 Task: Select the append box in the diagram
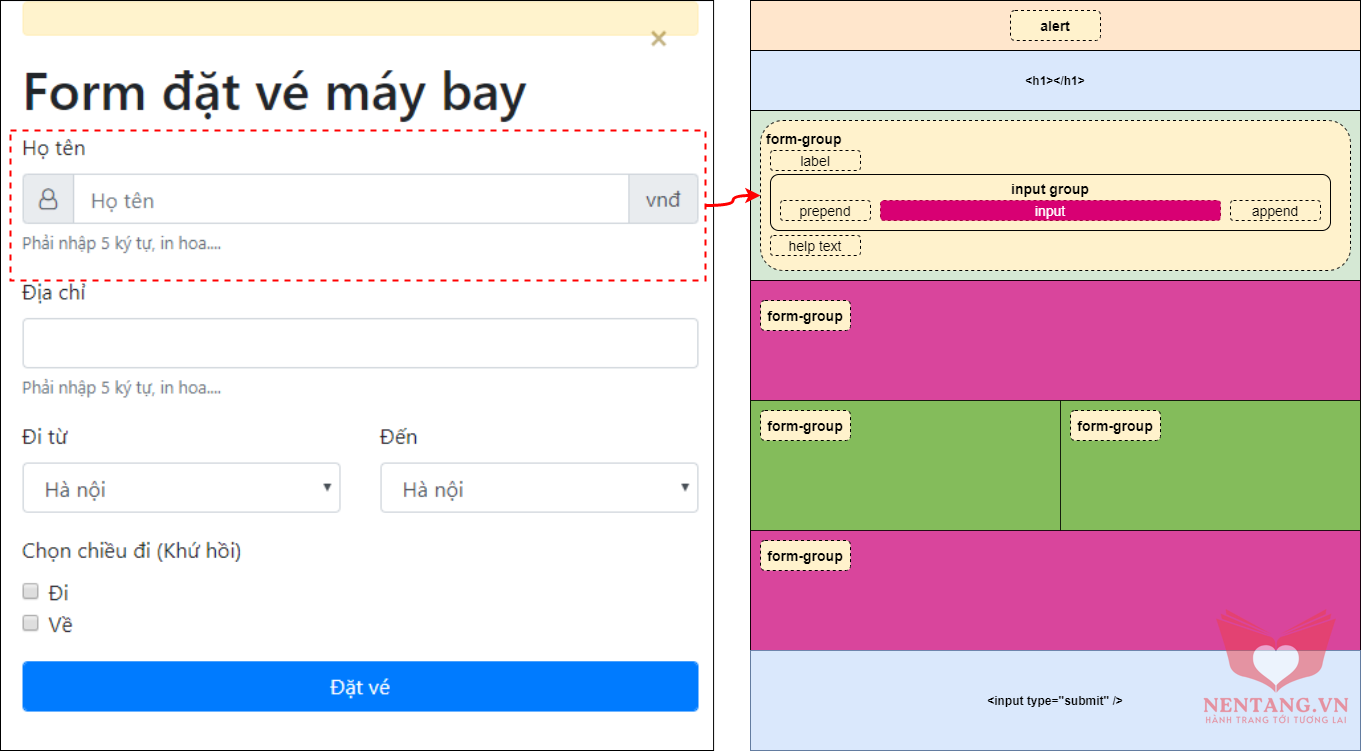tap(1275, 211)
